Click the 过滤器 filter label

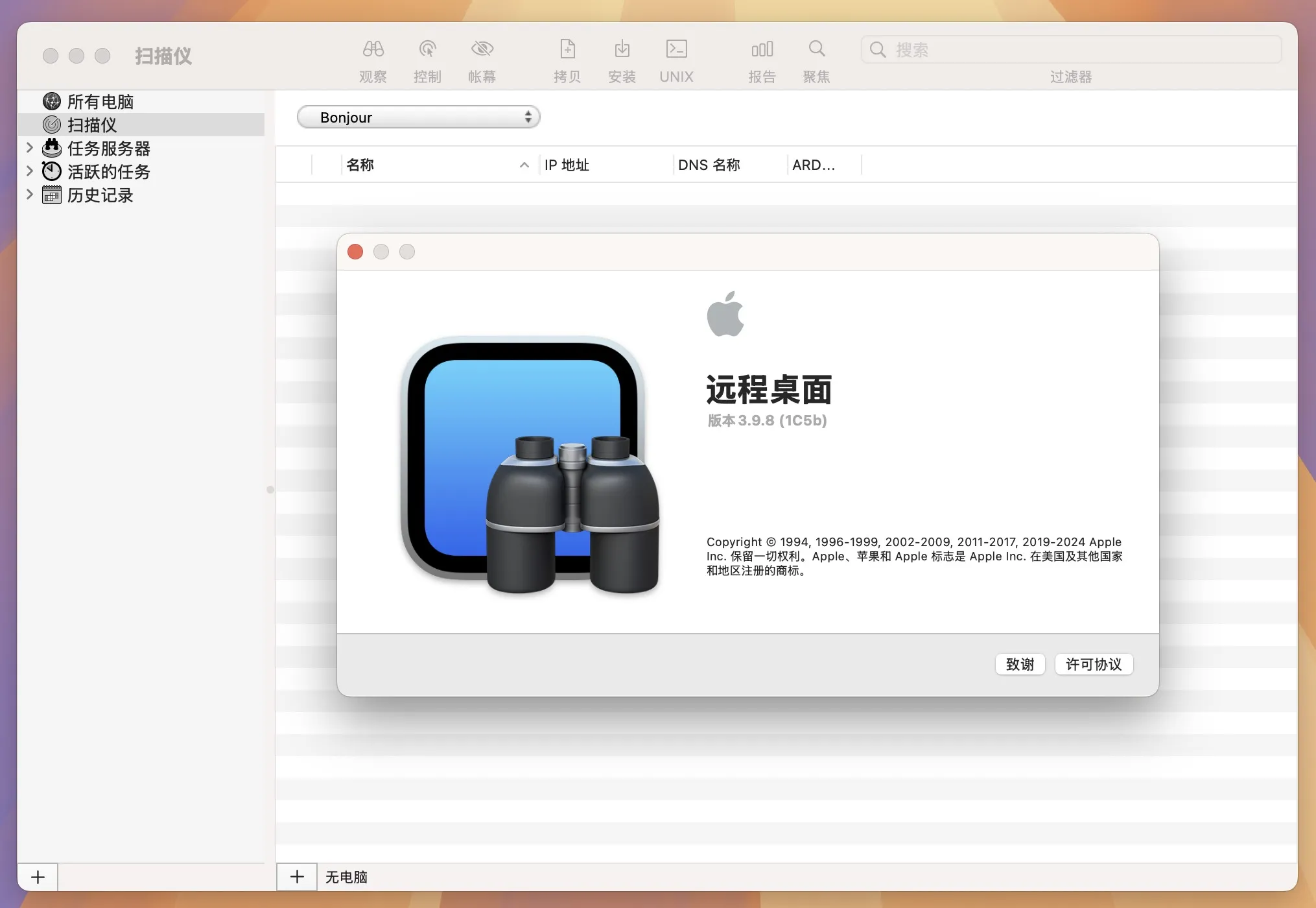point(1071,77)
